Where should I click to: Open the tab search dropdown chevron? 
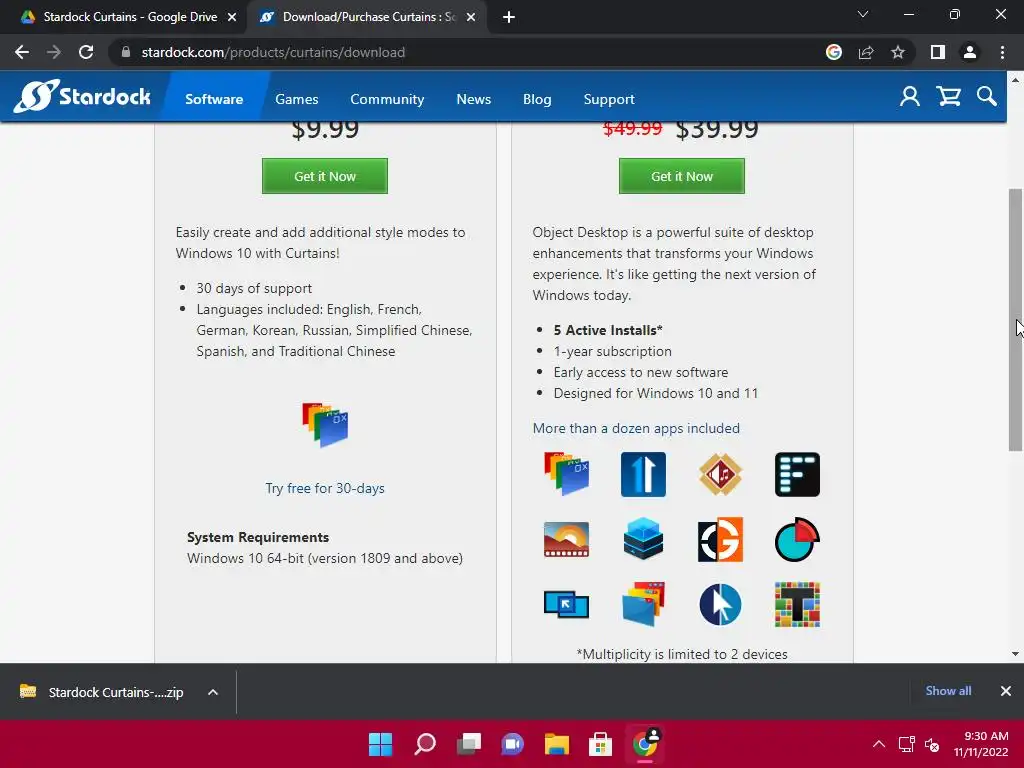tap(863, 14)
